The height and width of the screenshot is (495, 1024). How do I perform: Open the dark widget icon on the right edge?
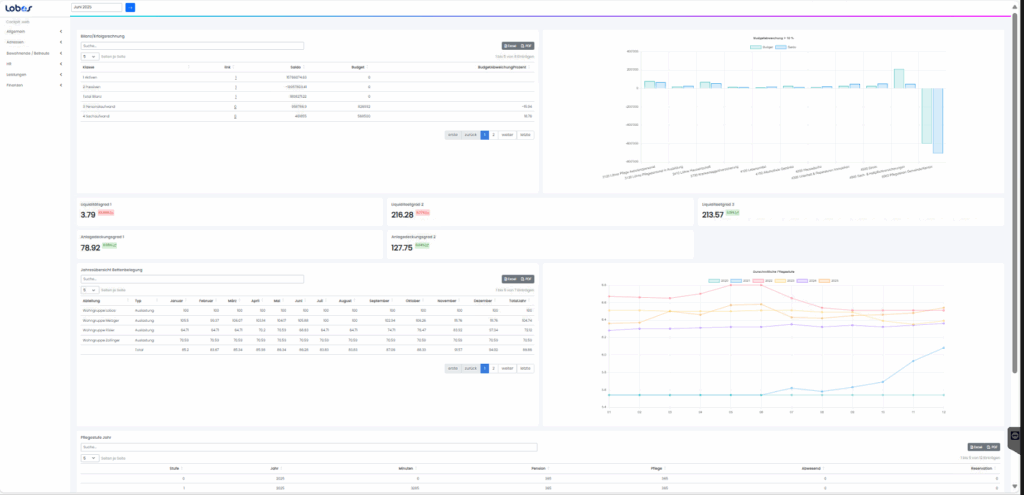pos(1014,437)
